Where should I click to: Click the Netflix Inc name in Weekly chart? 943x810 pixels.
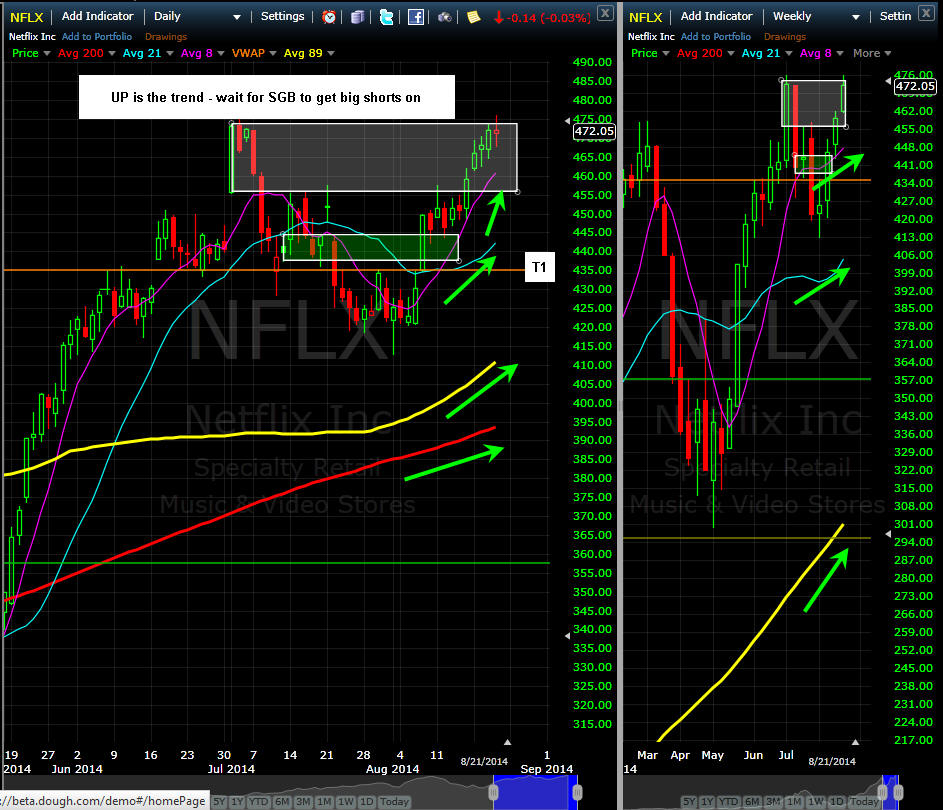click(651, 37)
